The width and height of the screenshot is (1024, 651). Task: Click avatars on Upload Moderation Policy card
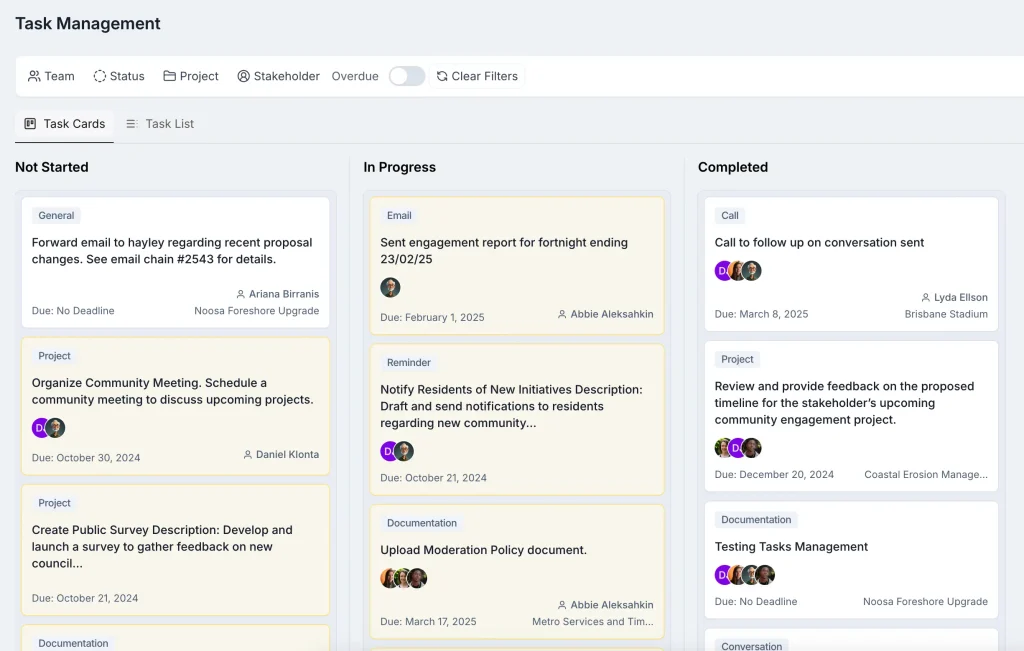coord(403,578)
